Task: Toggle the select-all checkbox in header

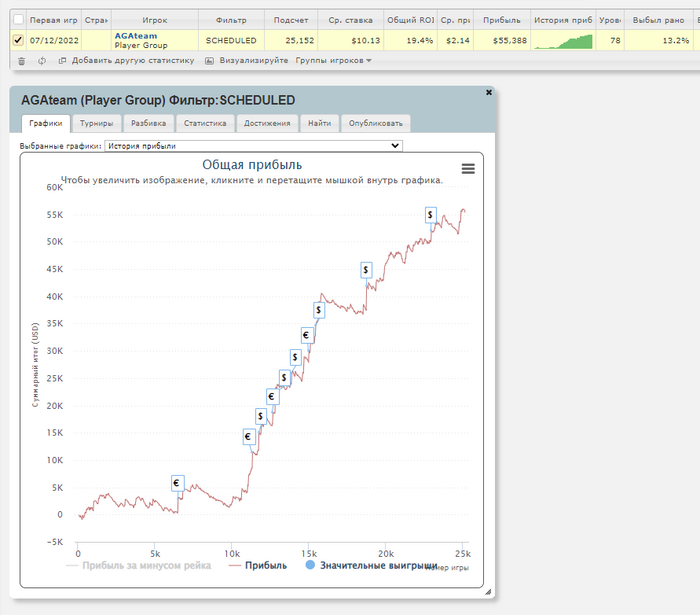Action: 17,19
